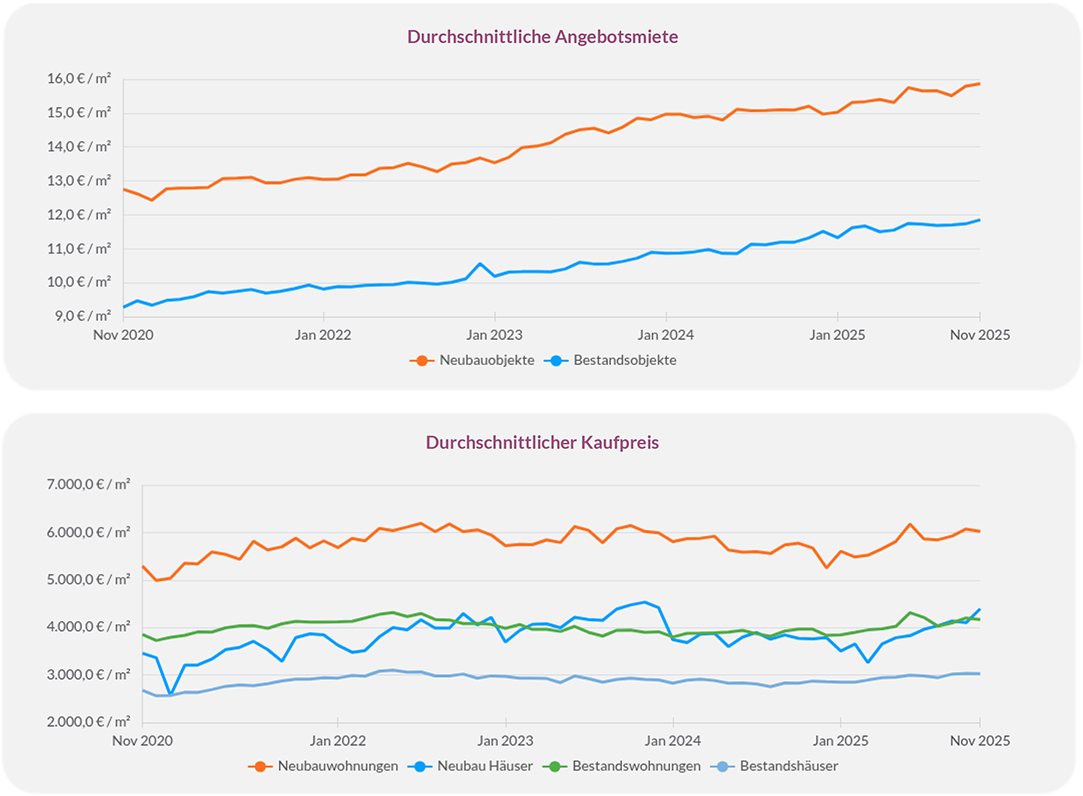Click the lowest dip of Neubau Häuser line
This screenshot has height=796, width=1083.
click(x=171, y=693)
